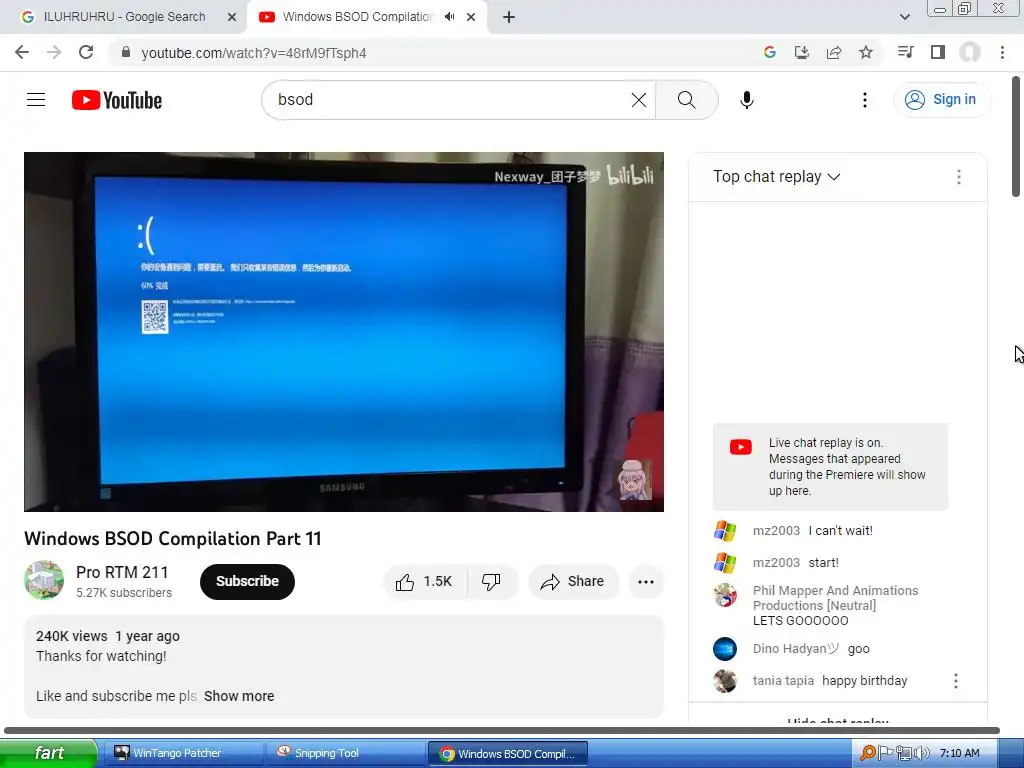1024x768 pixels.
Task: Open the YouTube hamburger guide menu
Action: click(x=36, y=99)
